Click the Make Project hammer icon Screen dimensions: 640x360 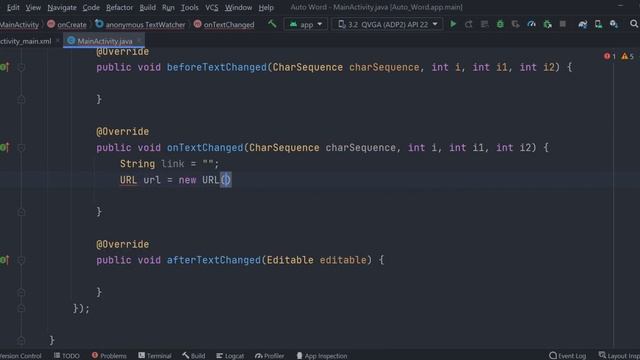coord(272,24)
